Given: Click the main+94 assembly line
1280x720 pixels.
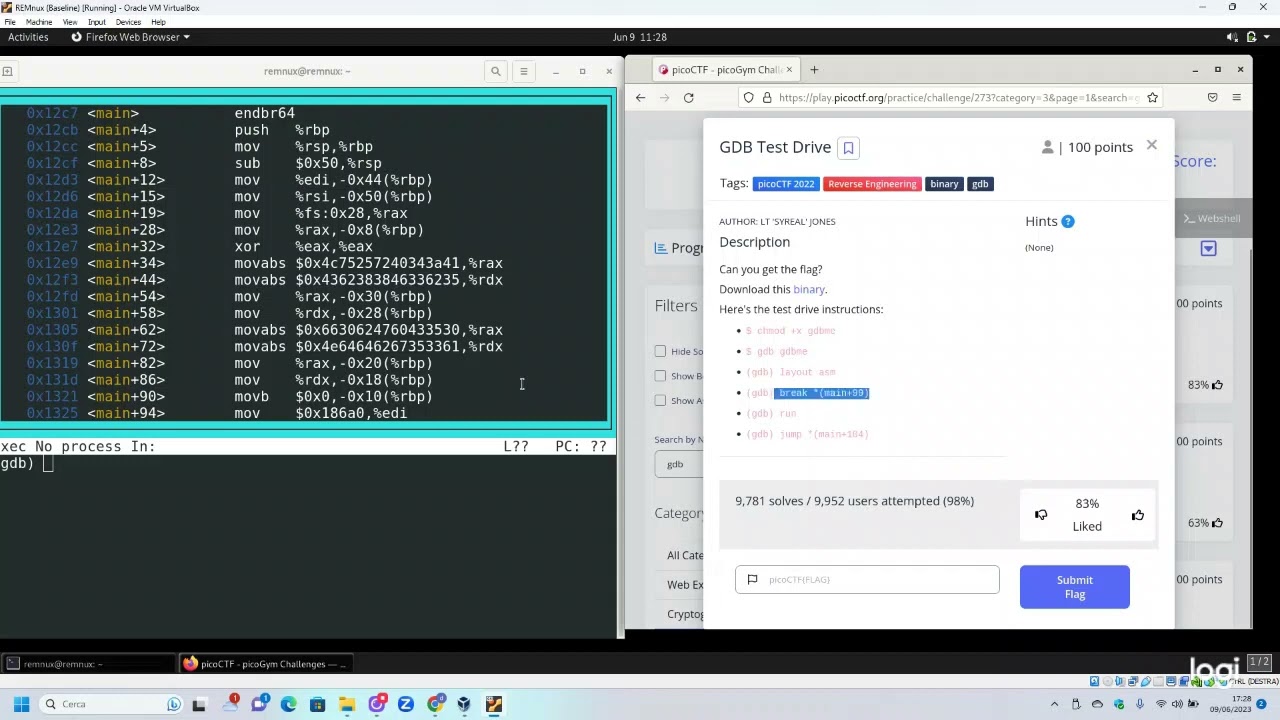Looking at the screenshot, I should (304, 413).
